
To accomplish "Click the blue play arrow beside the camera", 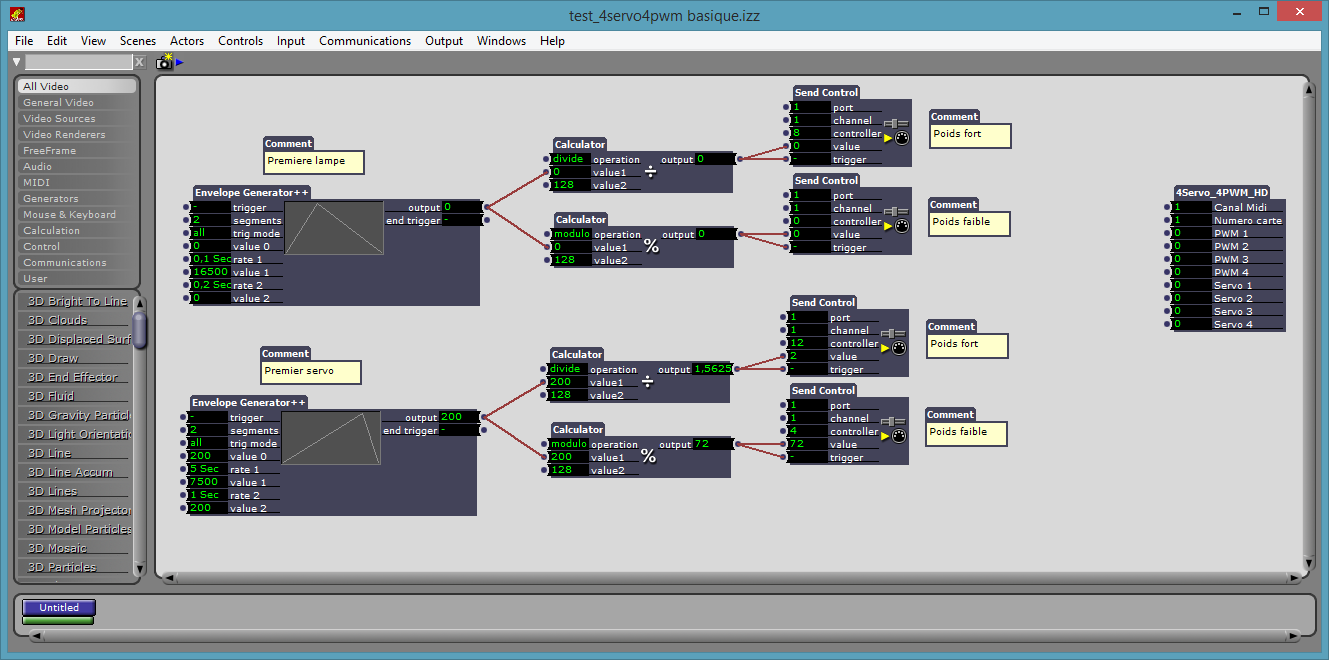I will click(x=179, y=62).
